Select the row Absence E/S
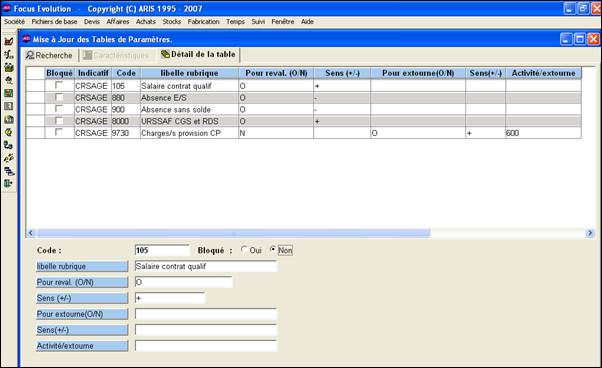Viewport: 602px width, 368px height. tap(303, 97)
